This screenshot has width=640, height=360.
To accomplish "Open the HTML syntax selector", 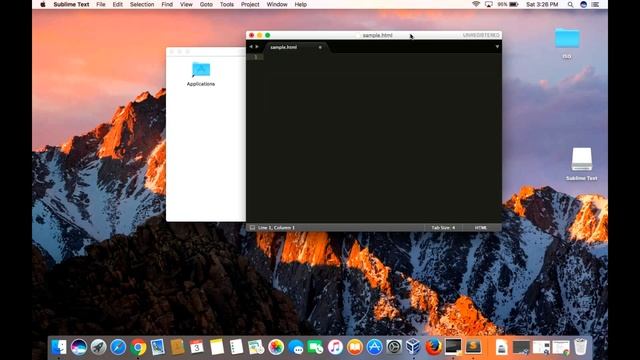I will [480, 228].
